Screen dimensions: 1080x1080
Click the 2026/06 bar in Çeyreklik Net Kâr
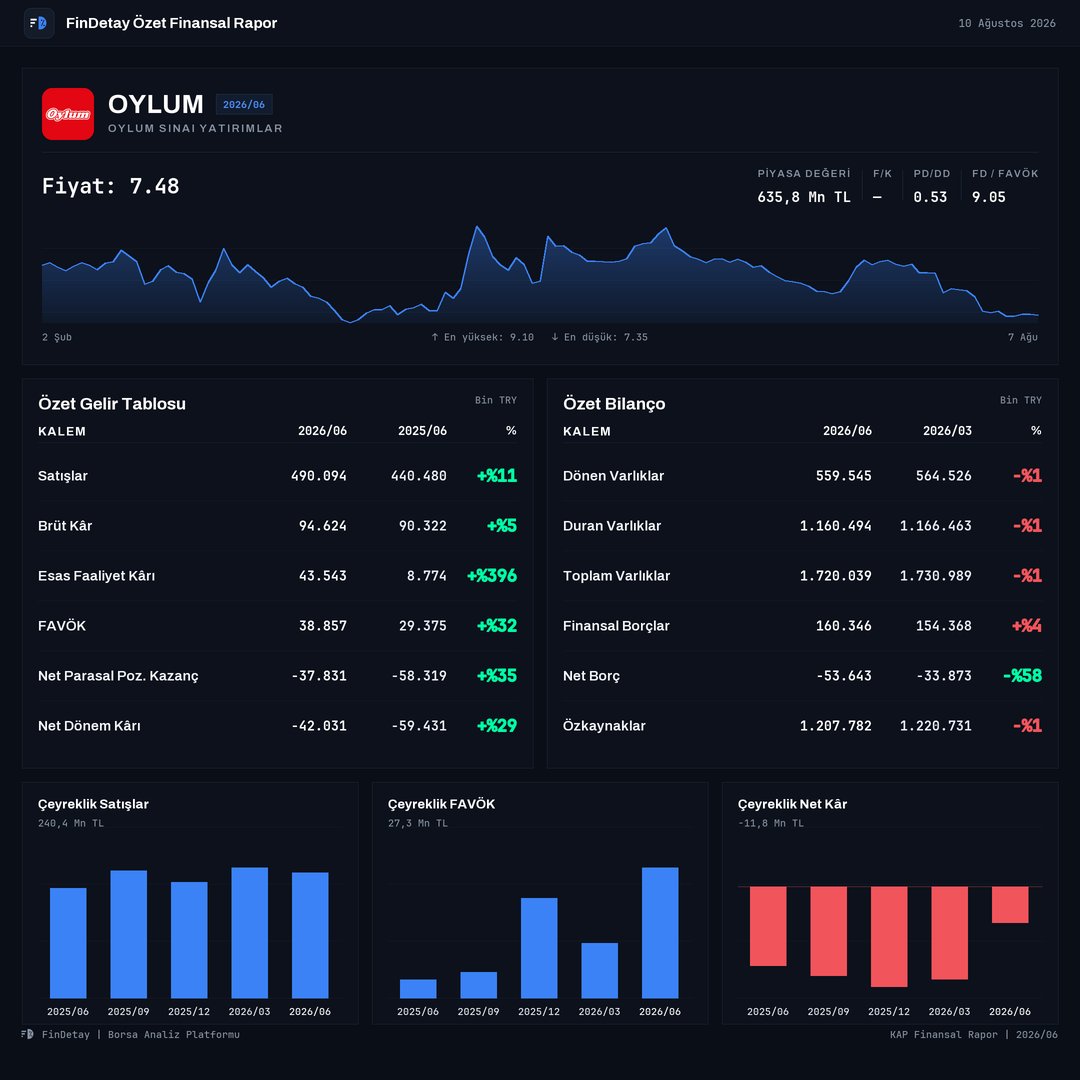(x=1010, y=904)
